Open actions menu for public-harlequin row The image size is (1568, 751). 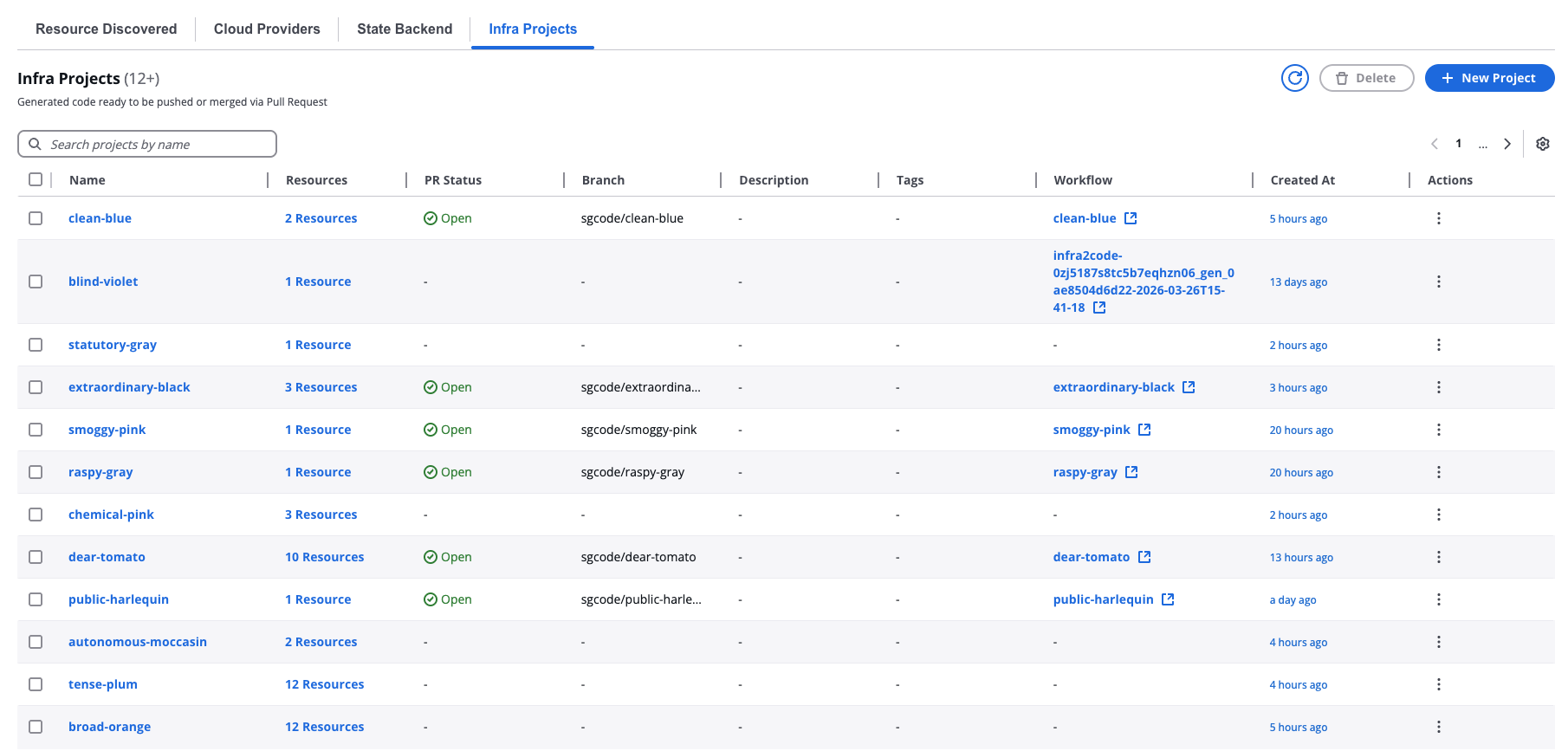pos(1438,599)
